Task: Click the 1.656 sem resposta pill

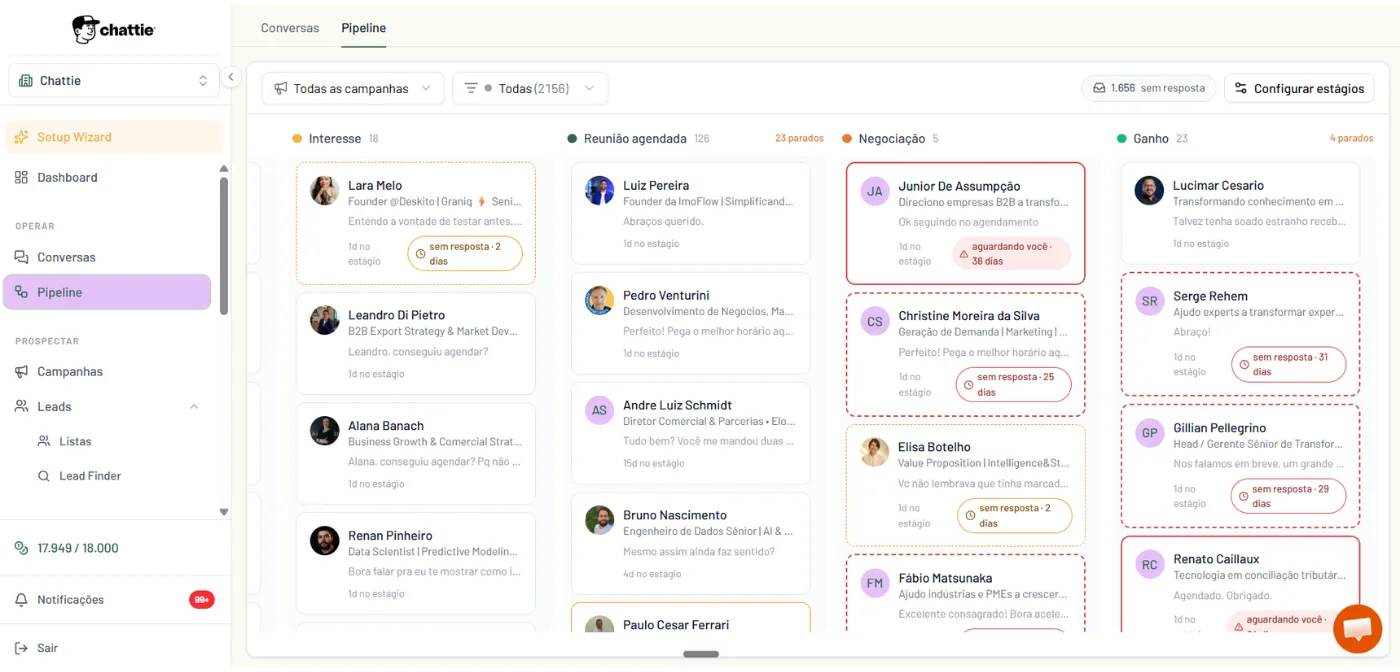Action: pyautogui.click(x=1149, y=88)
